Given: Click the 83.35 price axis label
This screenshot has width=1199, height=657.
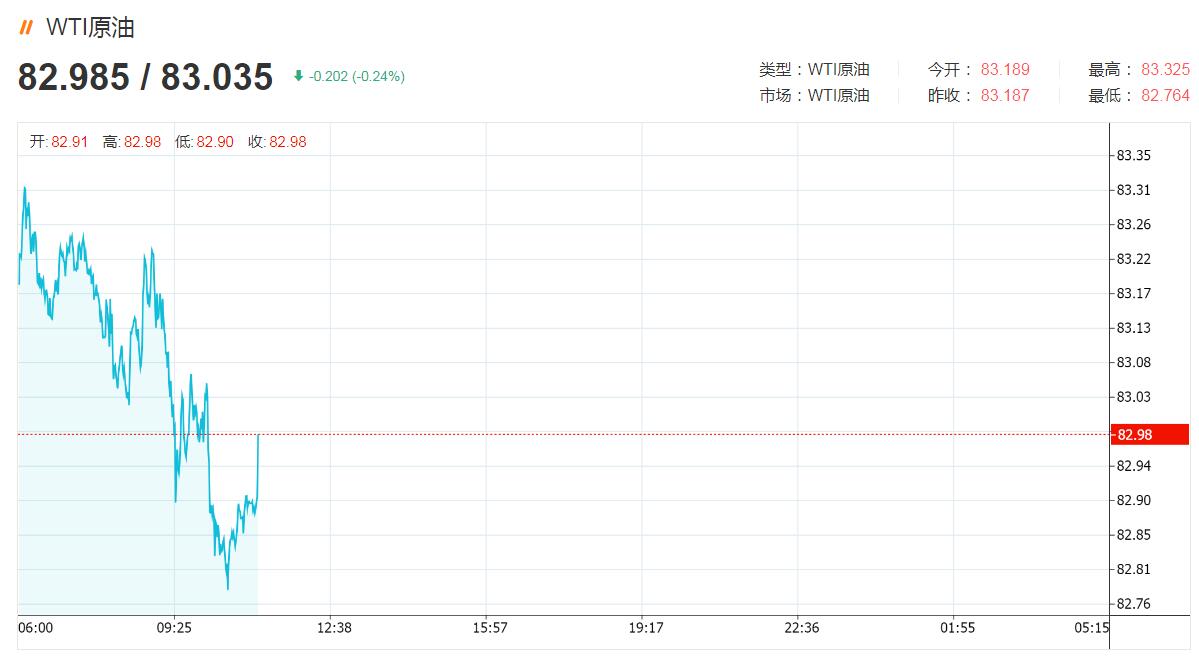Looking at the screenshot, I should pos(1133,155).
